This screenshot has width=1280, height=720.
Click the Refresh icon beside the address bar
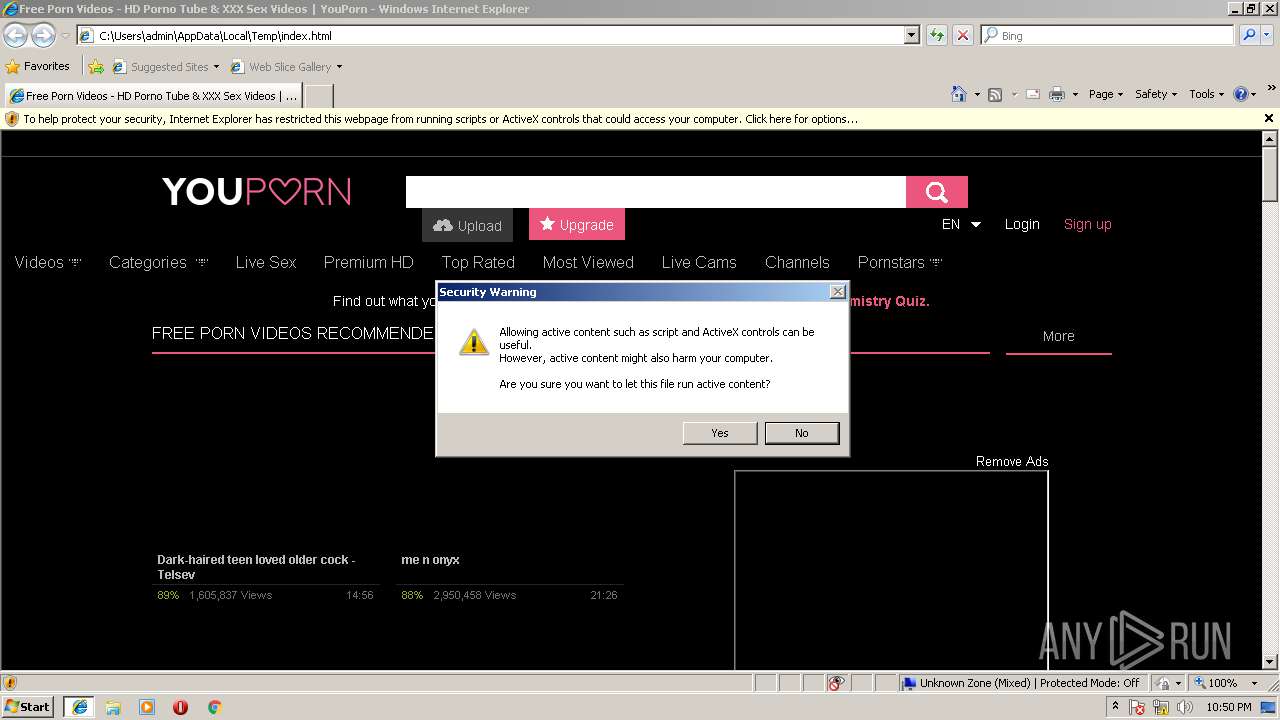point(937,35)
